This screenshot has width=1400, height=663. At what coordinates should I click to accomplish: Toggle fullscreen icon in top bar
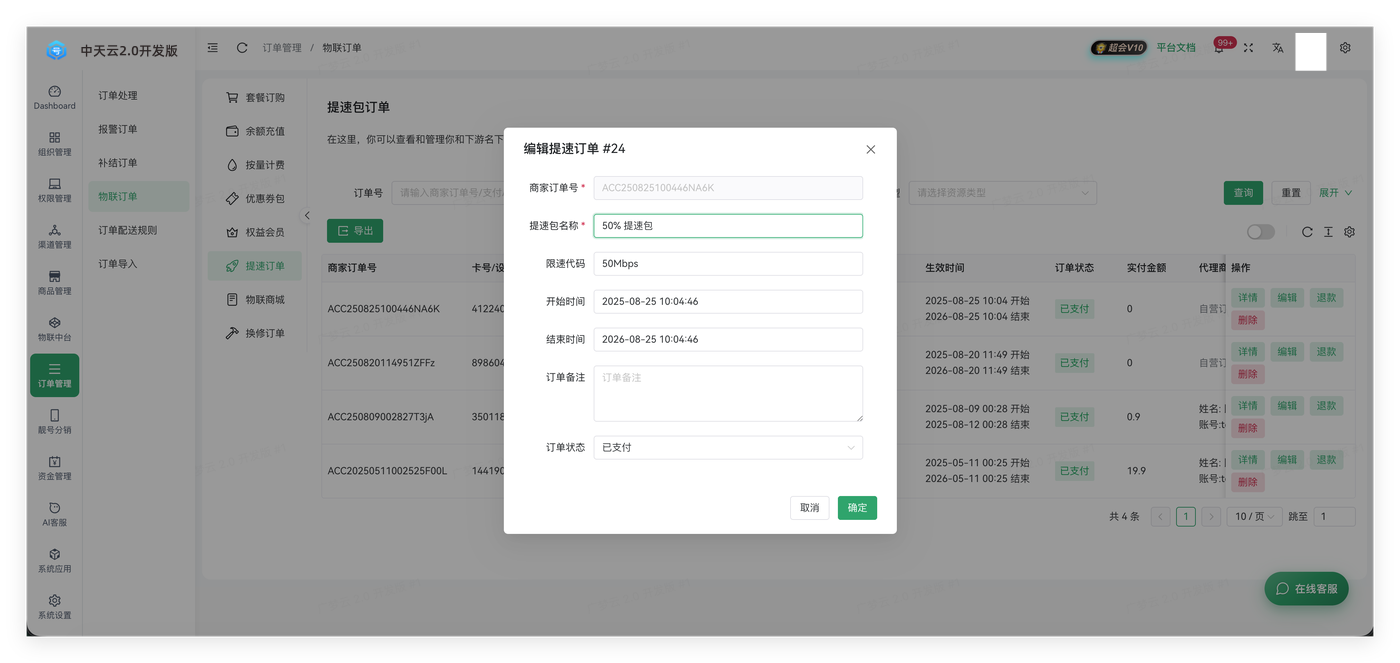1248,48
